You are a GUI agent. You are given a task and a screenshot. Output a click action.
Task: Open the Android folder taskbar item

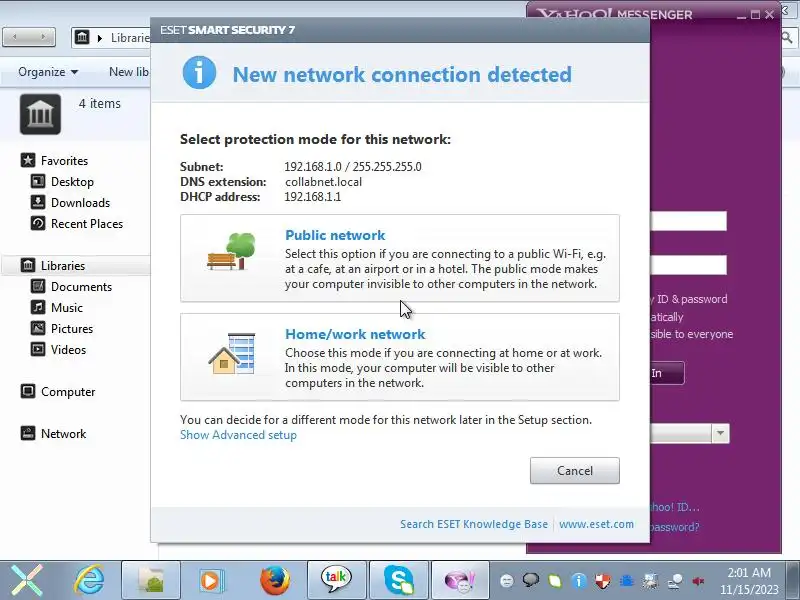151,580
